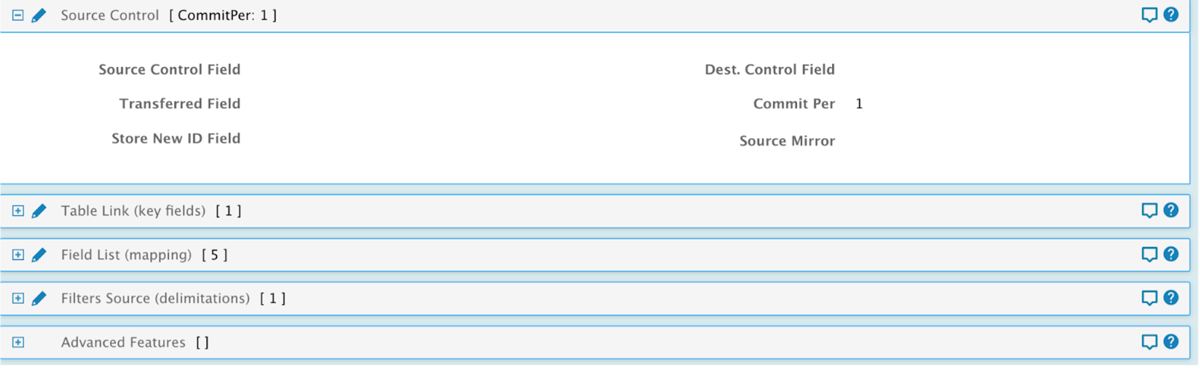This screenshot has height=377, width=1200.
Task: Open comment icon on Filters Source row
Action: 1150,299
